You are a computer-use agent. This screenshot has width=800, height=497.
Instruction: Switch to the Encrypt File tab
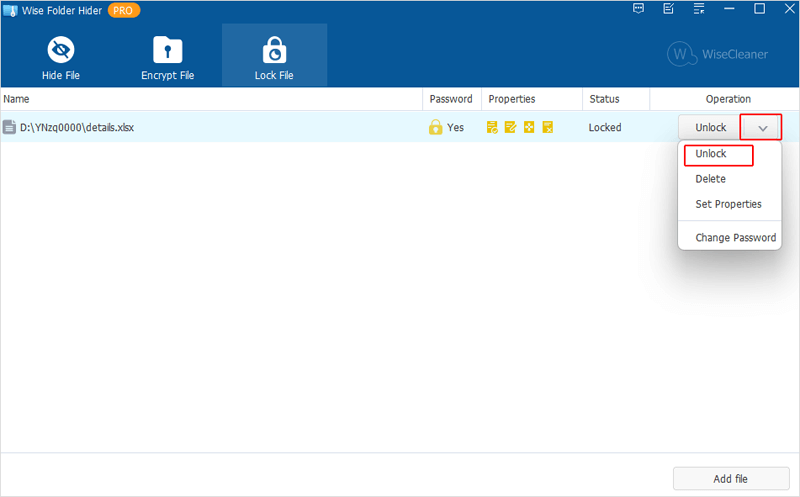tap(167, 58)
